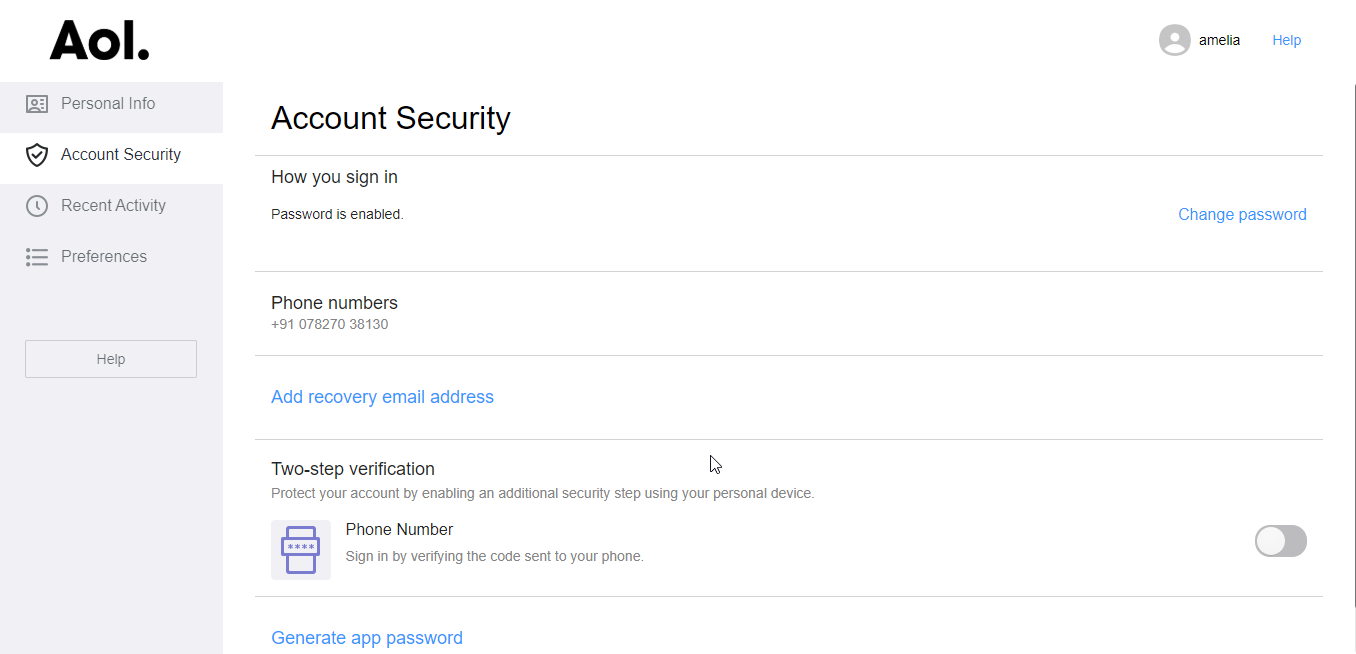Click the Aol. logo
The height and width of the screenshot is (654, 1356).
pyautogui.click(x=99, y=40)
